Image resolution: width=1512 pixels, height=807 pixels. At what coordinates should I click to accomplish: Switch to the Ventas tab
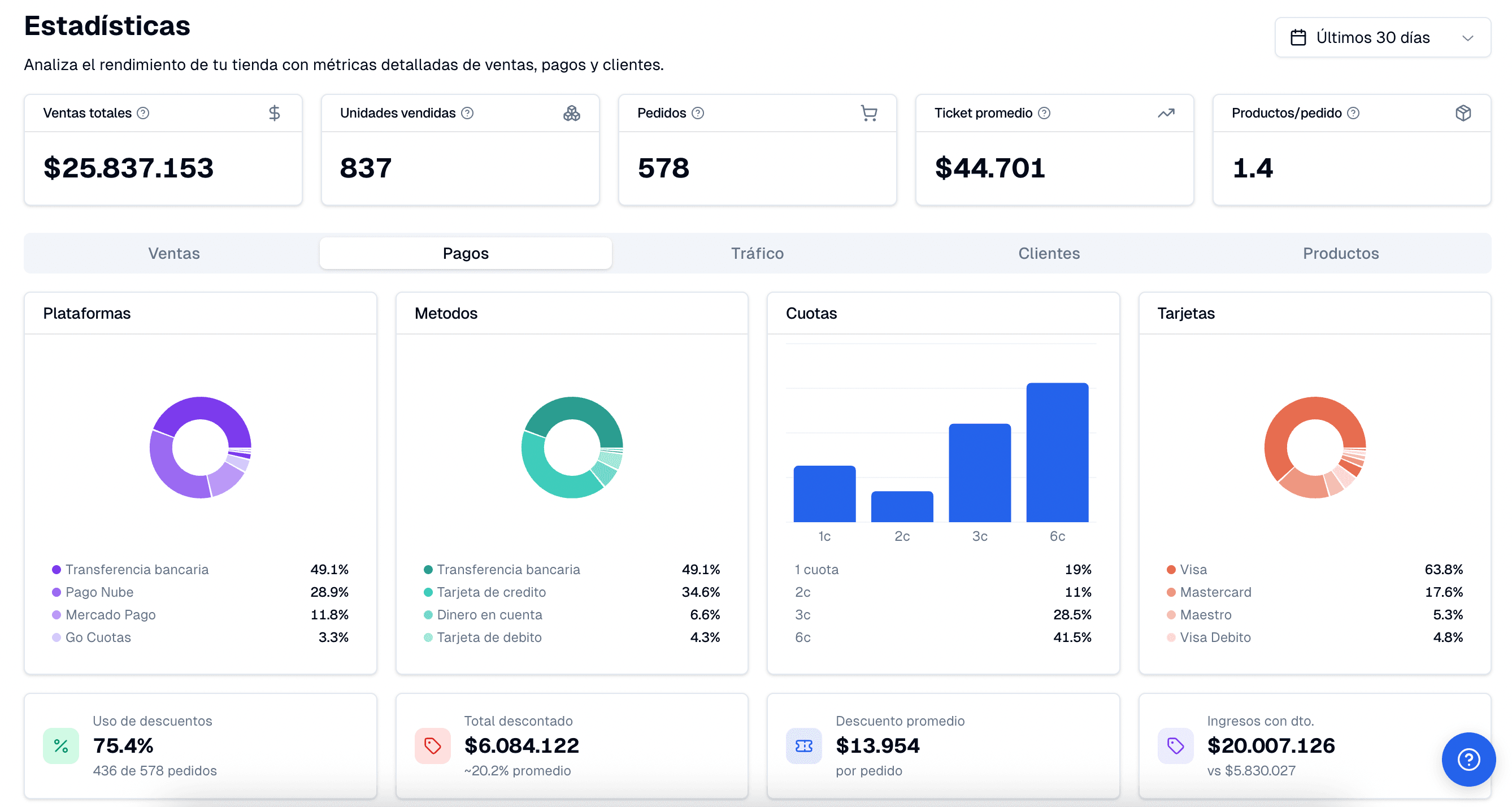[x=173, y=253]
